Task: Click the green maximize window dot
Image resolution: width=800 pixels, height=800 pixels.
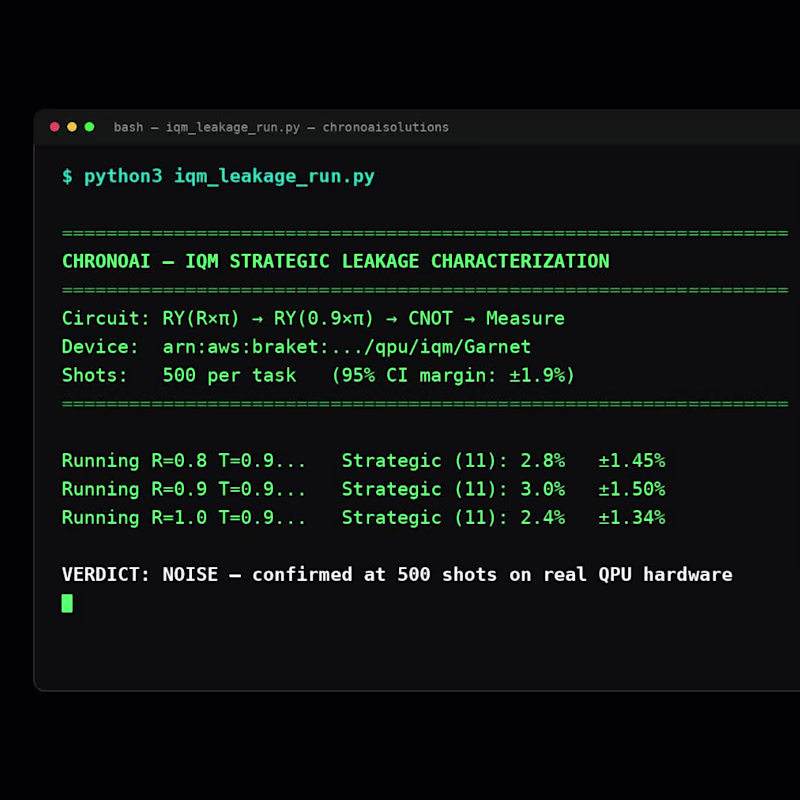Action: 89,127
